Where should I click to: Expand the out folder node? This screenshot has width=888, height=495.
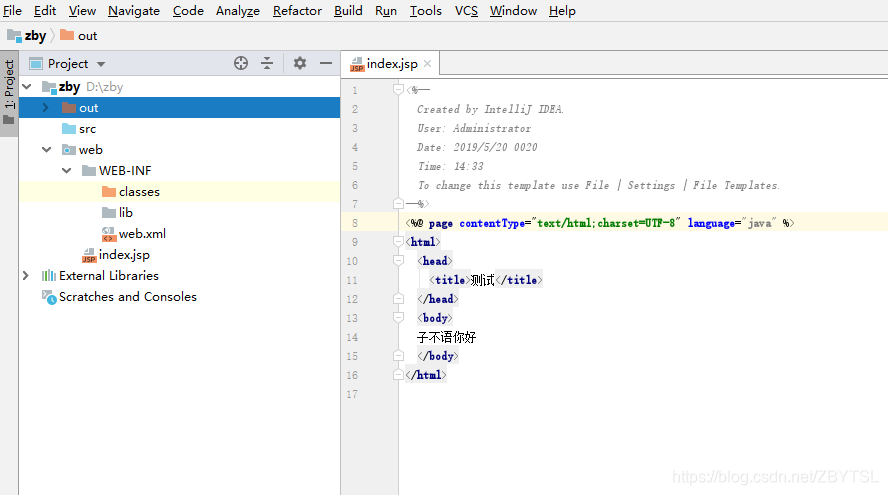46,108
